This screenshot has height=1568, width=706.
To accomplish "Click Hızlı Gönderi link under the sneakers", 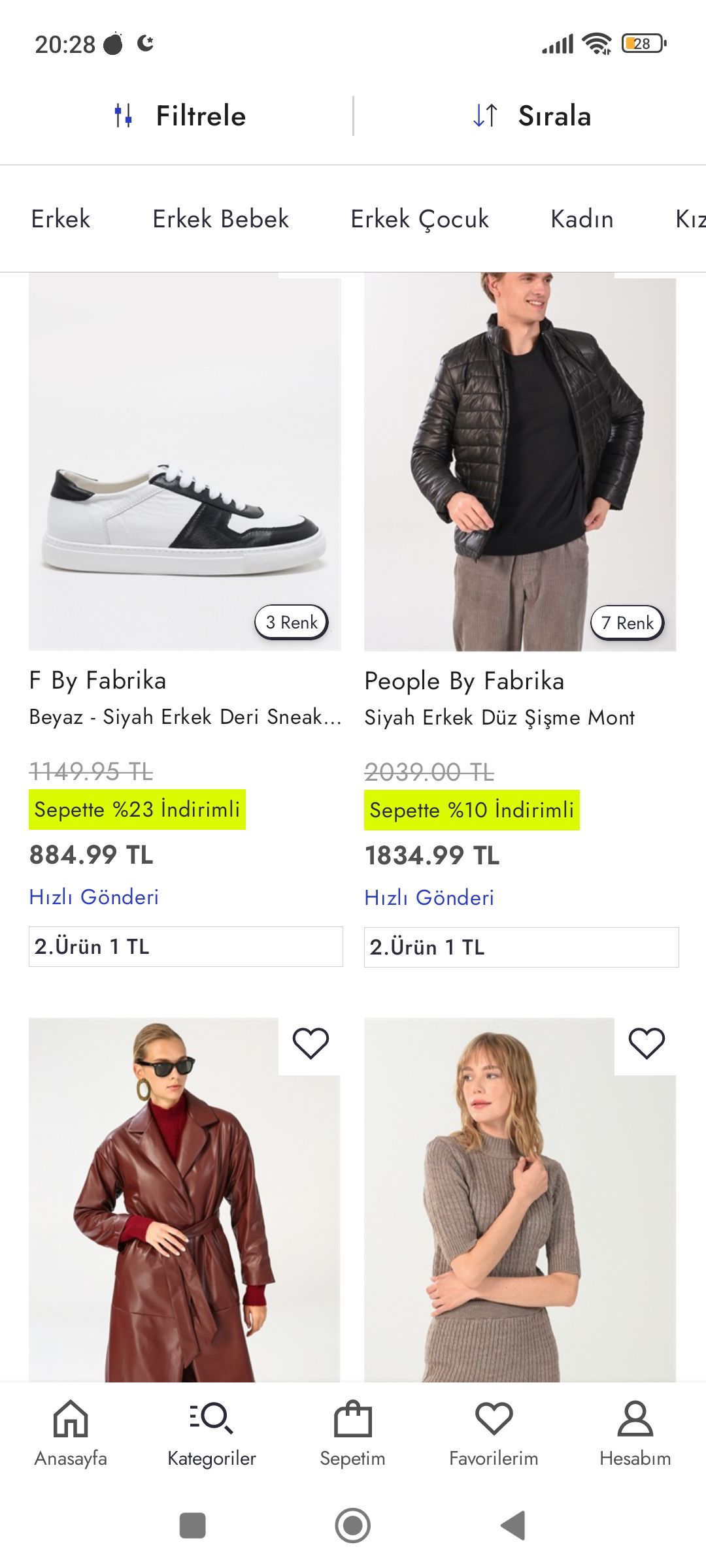I will coord(95,898).
